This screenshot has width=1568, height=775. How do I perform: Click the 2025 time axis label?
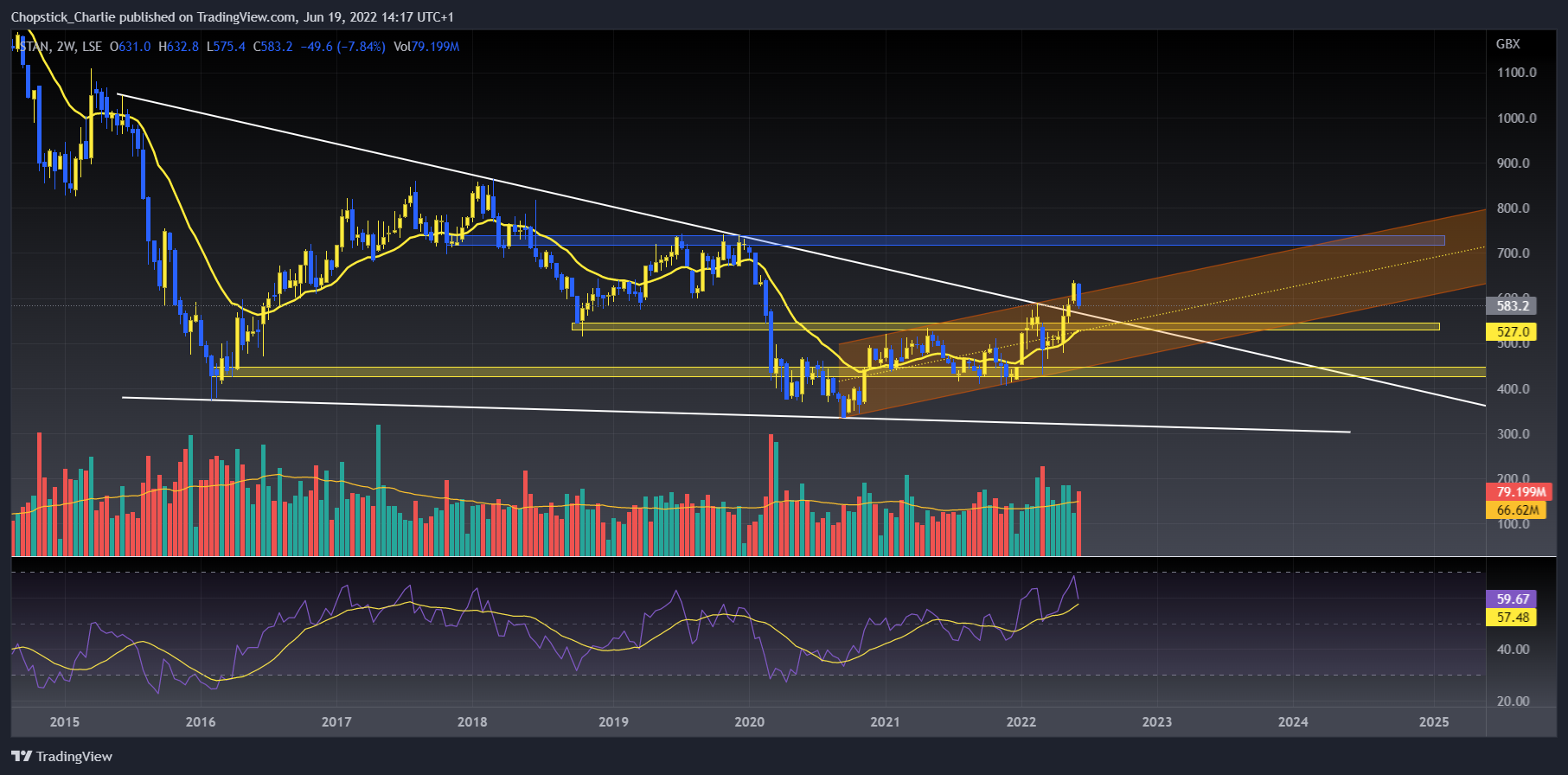click(x=1434, y=721)
